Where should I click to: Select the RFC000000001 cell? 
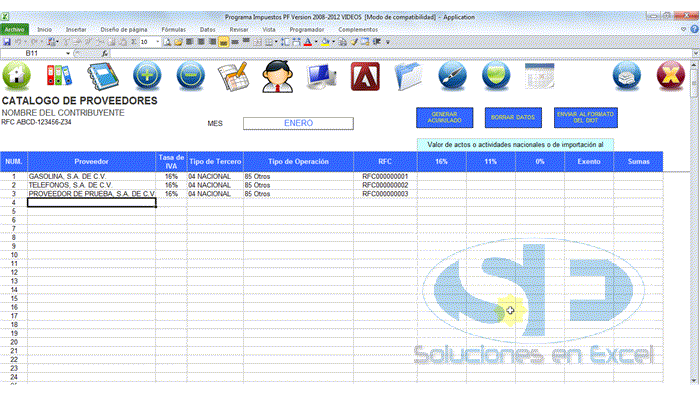pyautogui.click(x=385, y=177)
